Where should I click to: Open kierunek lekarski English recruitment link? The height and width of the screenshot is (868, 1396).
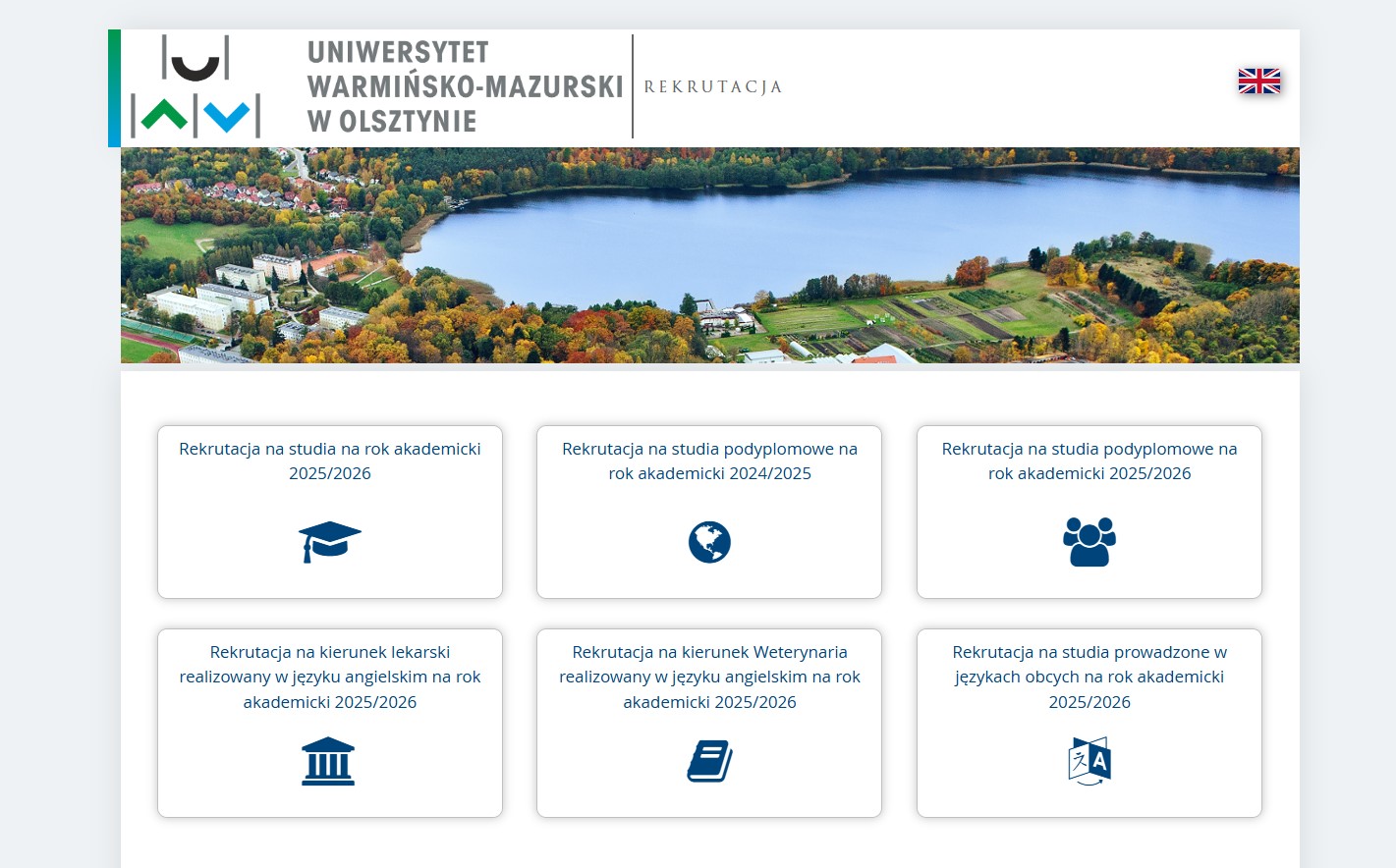(x=330, y=677)
